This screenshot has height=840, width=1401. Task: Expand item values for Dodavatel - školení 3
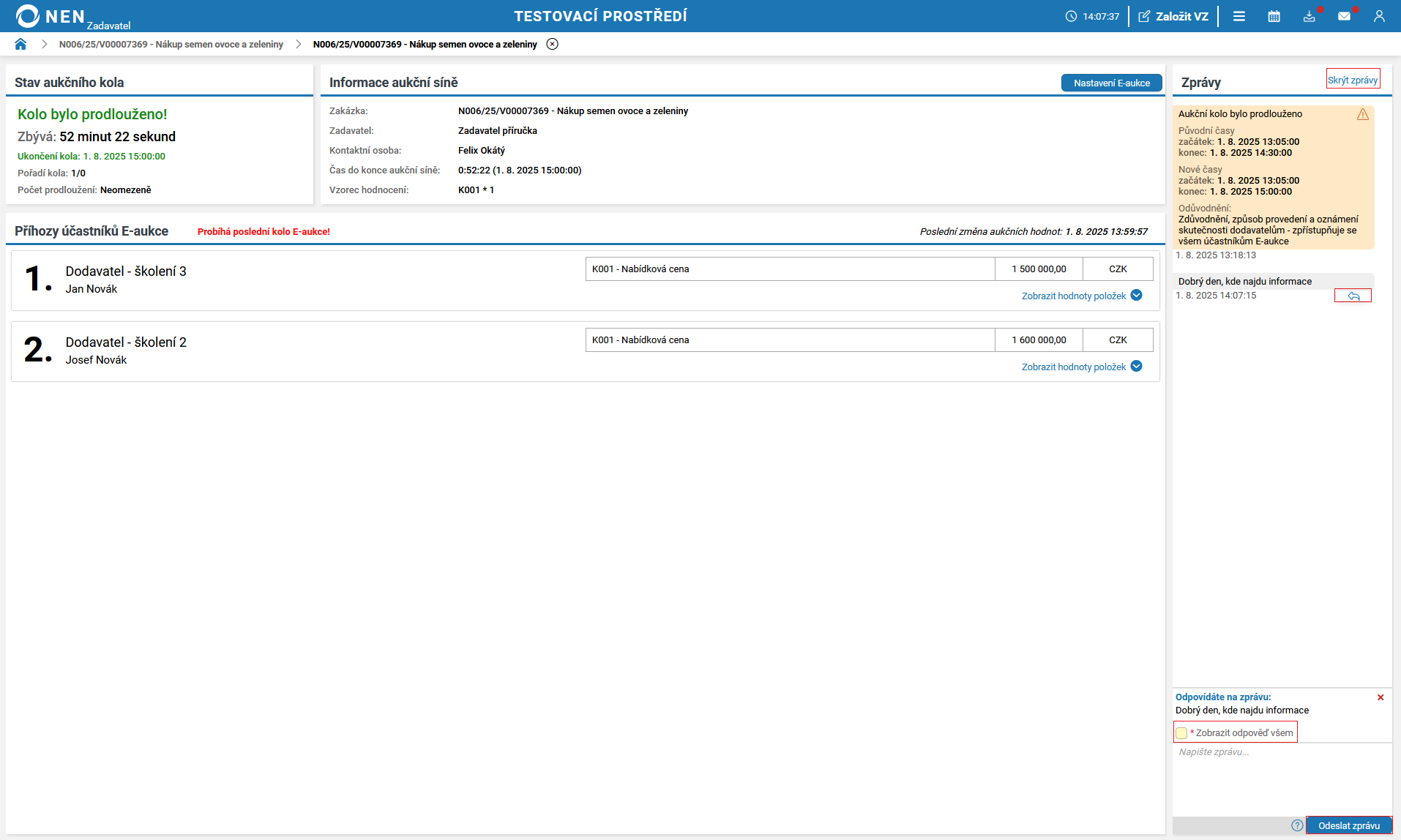pyautogui.click(x=1081, y=296)
